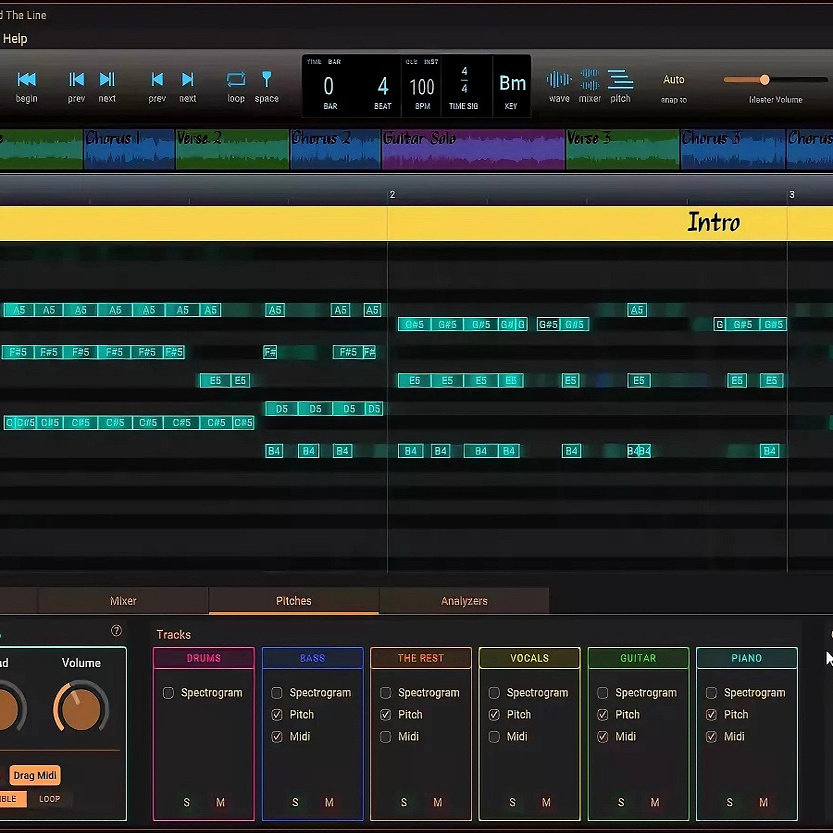Enable Vocals Midi checkbox
Image resolution: width=833 pixels, height=833 pixels.
(494, 736)
